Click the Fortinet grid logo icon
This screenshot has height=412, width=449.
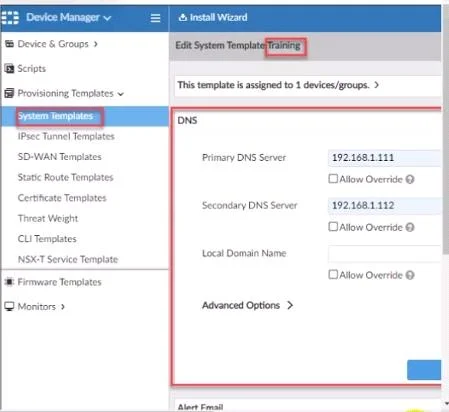[x=10, y=17]
